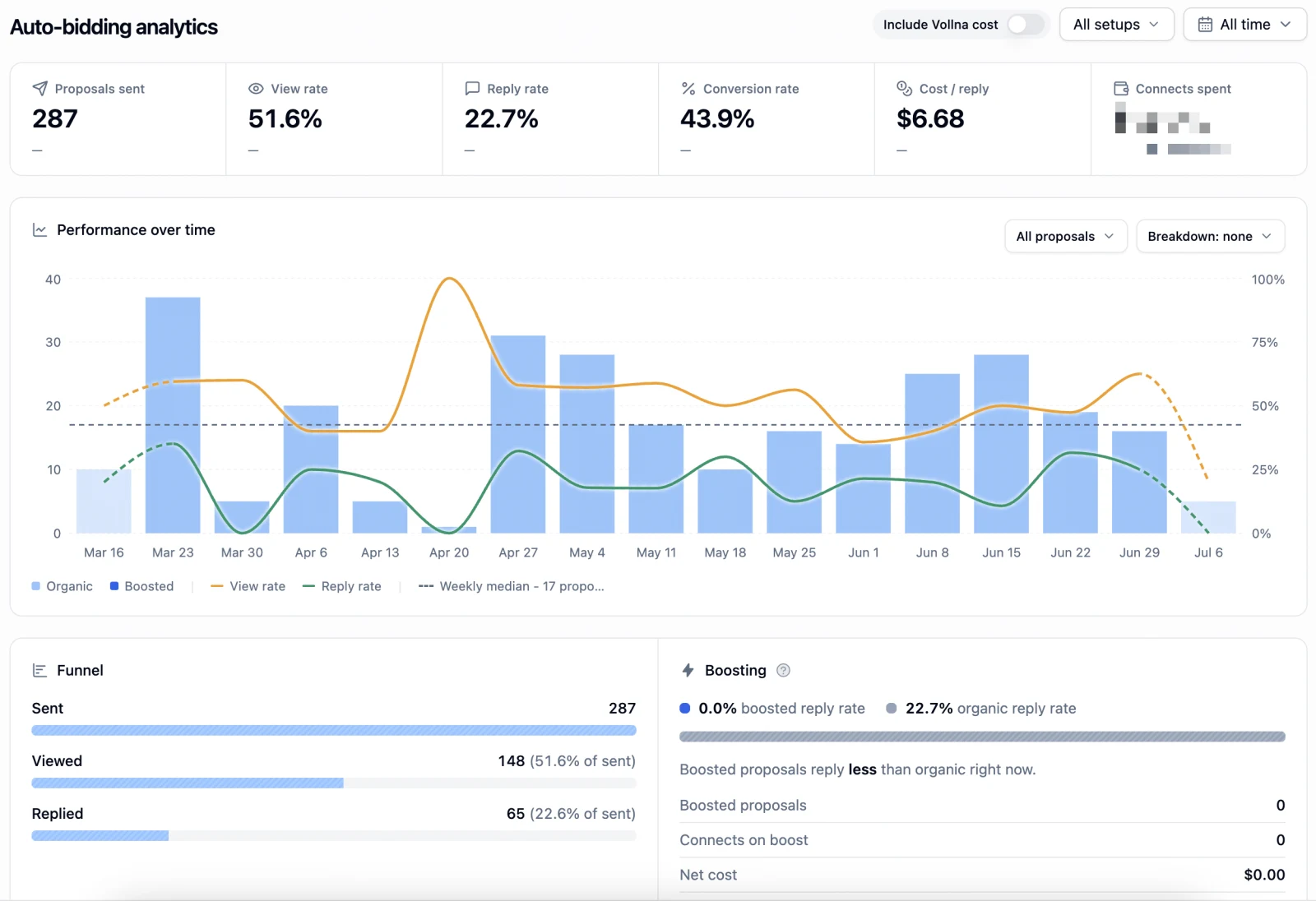Click the calendar icon in All time
The image size is (1316, 901).
point(1205,25)
